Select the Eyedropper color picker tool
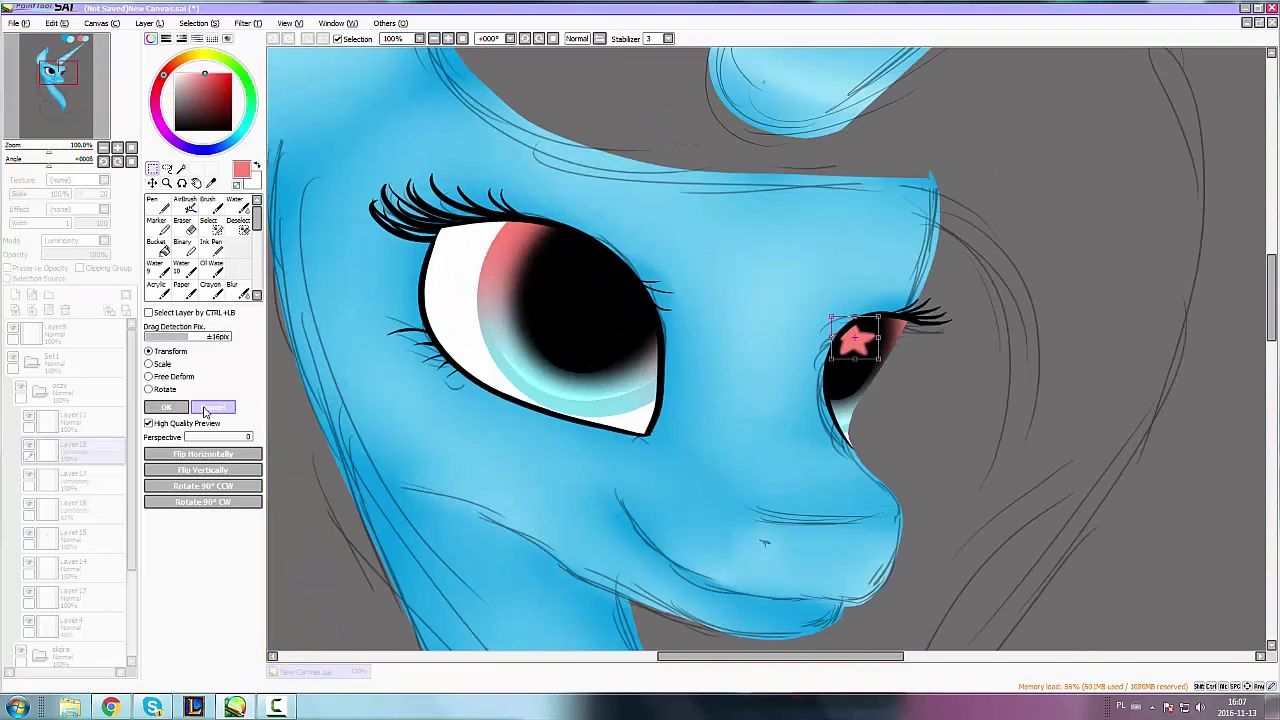 pyautogui.click(x=211, y=183)
